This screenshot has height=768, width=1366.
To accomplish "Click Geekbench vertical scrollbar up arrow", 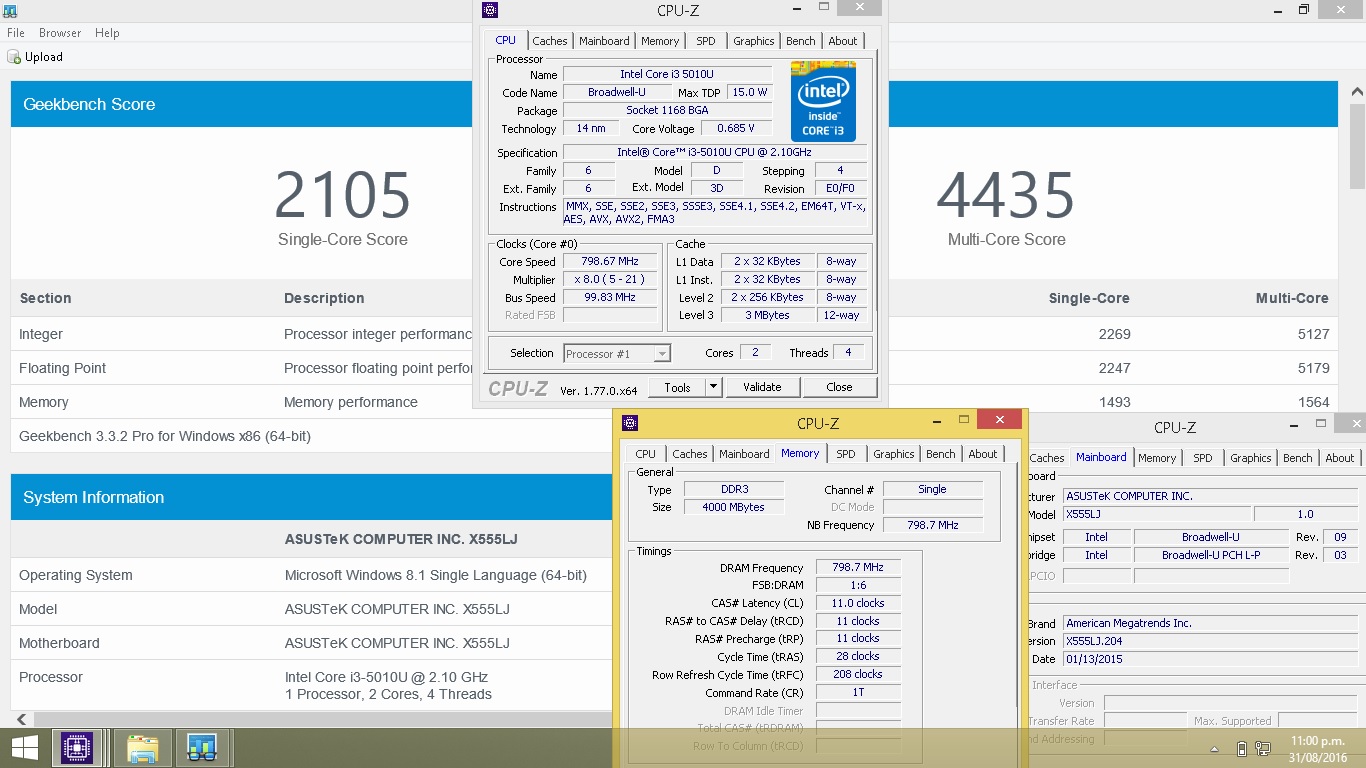I will click(1357, 92).
